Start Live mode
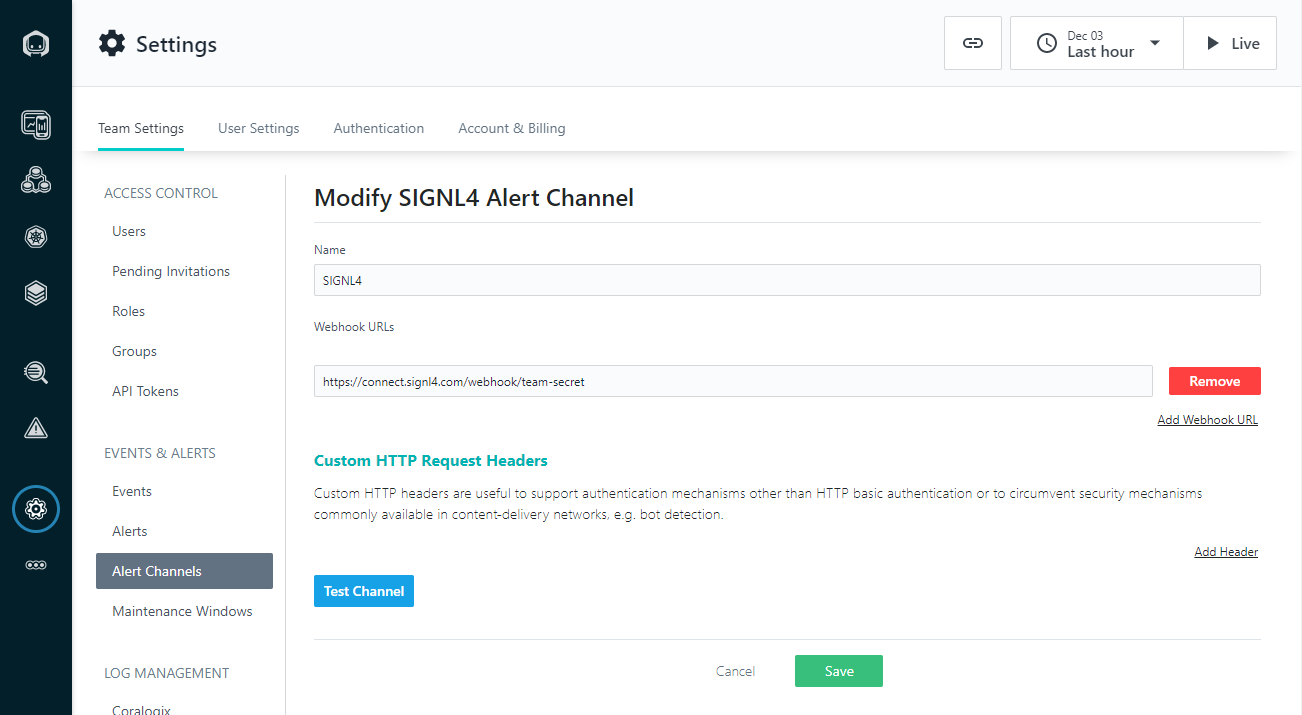The width and height of the screenshot is (1302, 715). 1230,43
